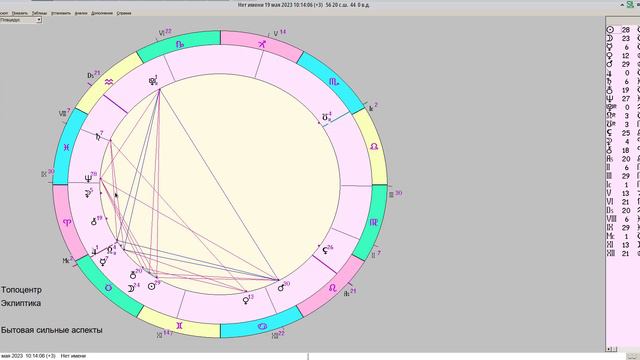Click the VI 22 house cusp label
This screenshot has width=640, height=360.
165,32
